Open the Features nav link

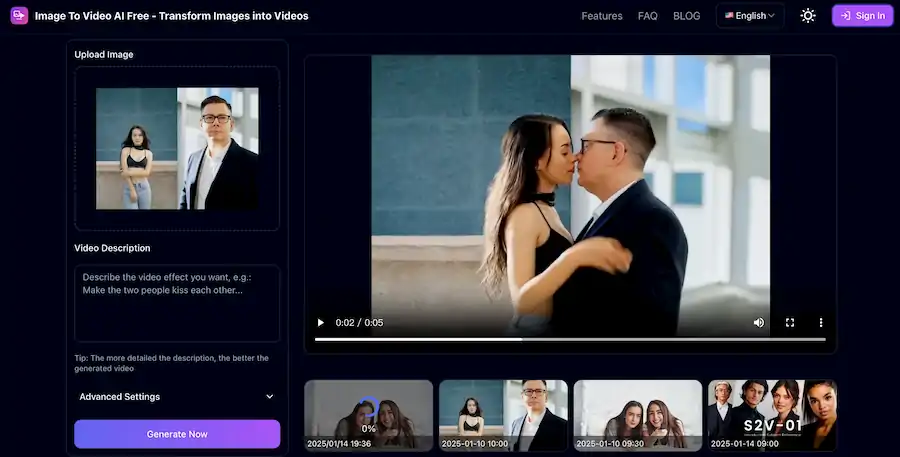coord(602,16)
